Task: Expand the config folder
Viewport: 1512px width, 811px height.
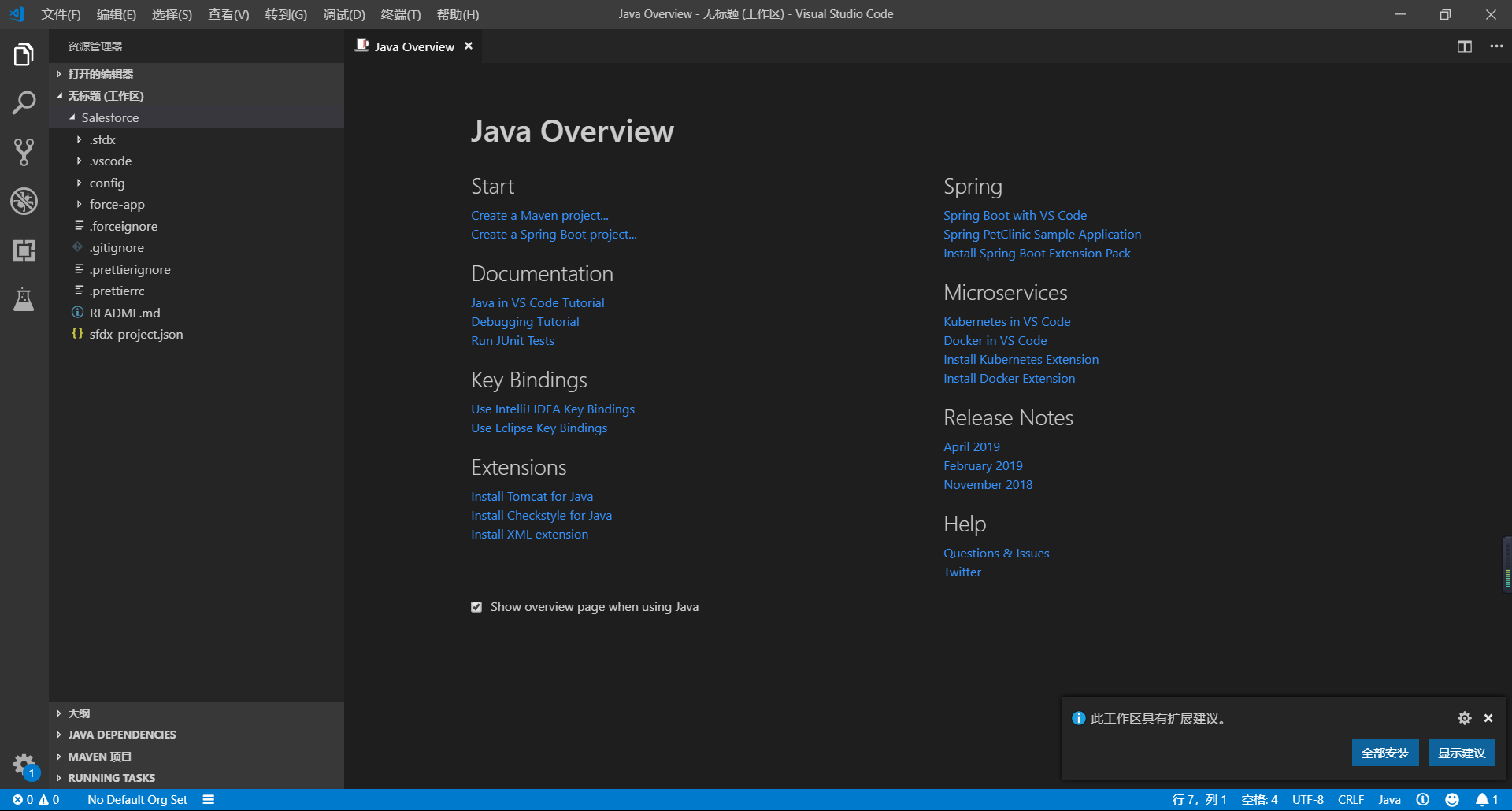Action: (196, 183)
